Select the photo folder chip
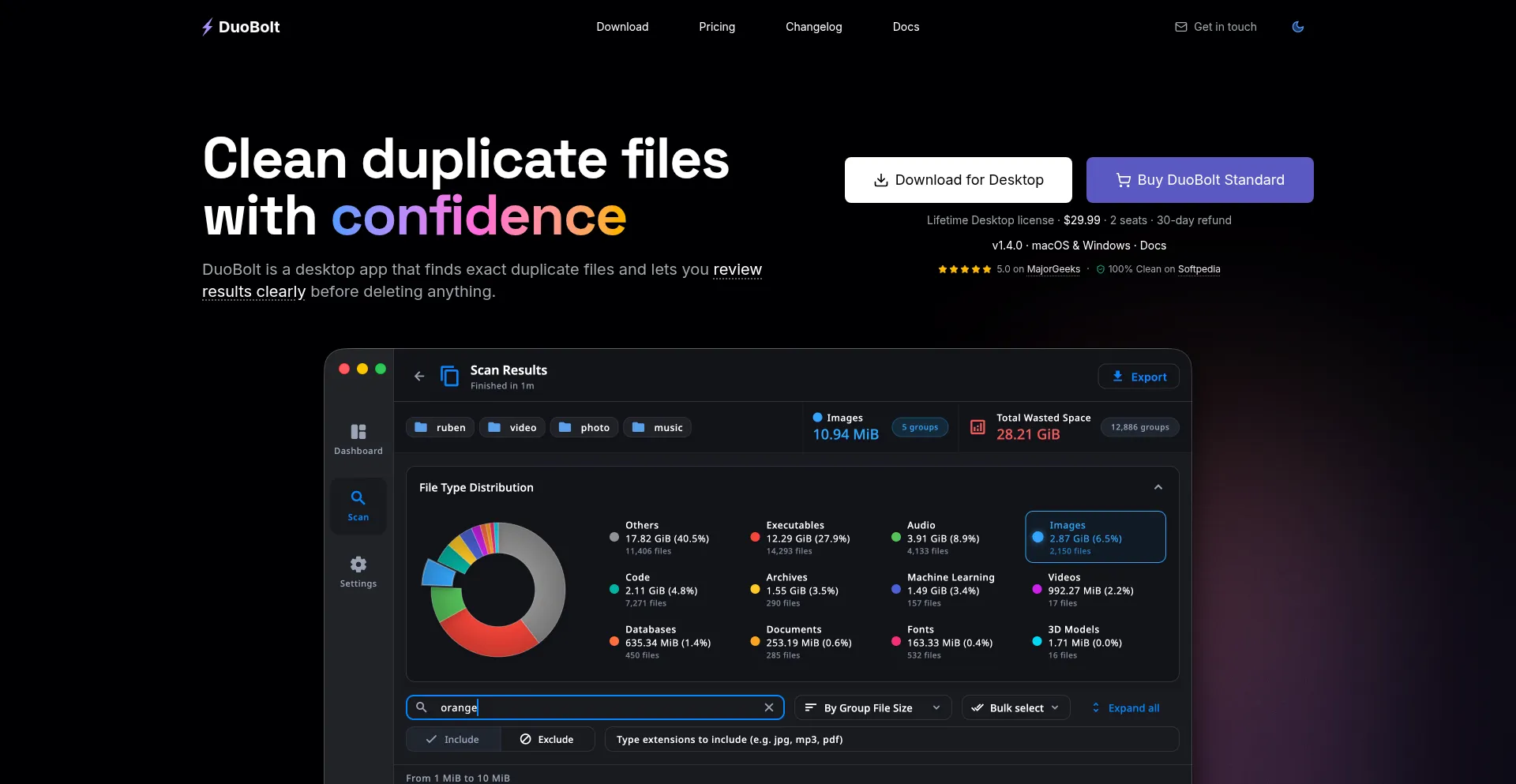Image resolution: width=1516 pixels, height=784 pixels. (x=584, y=427)
